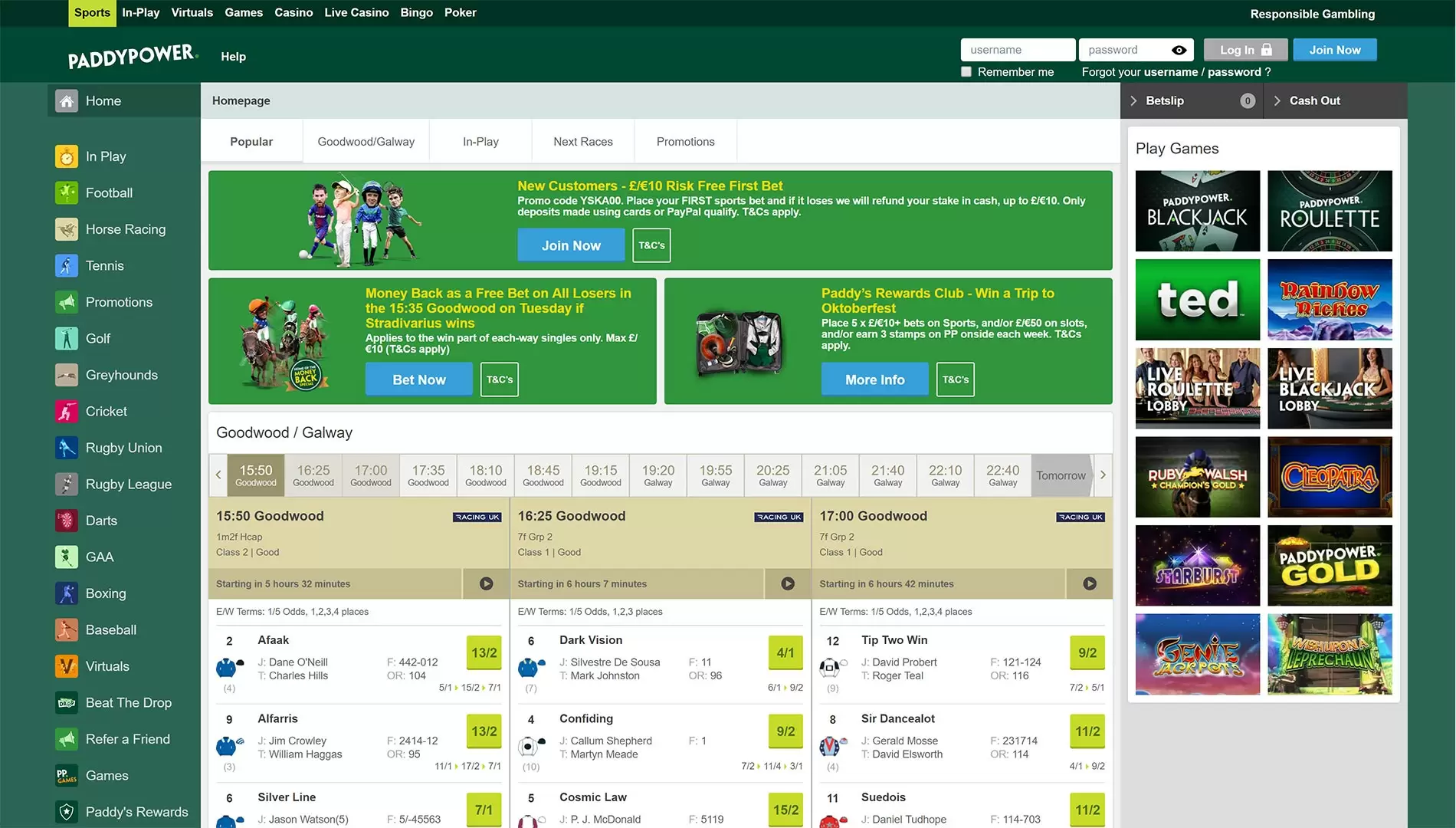1456x828 pixels.
Task: Select the Tomorrow races tab
Action: [1061, 475]
